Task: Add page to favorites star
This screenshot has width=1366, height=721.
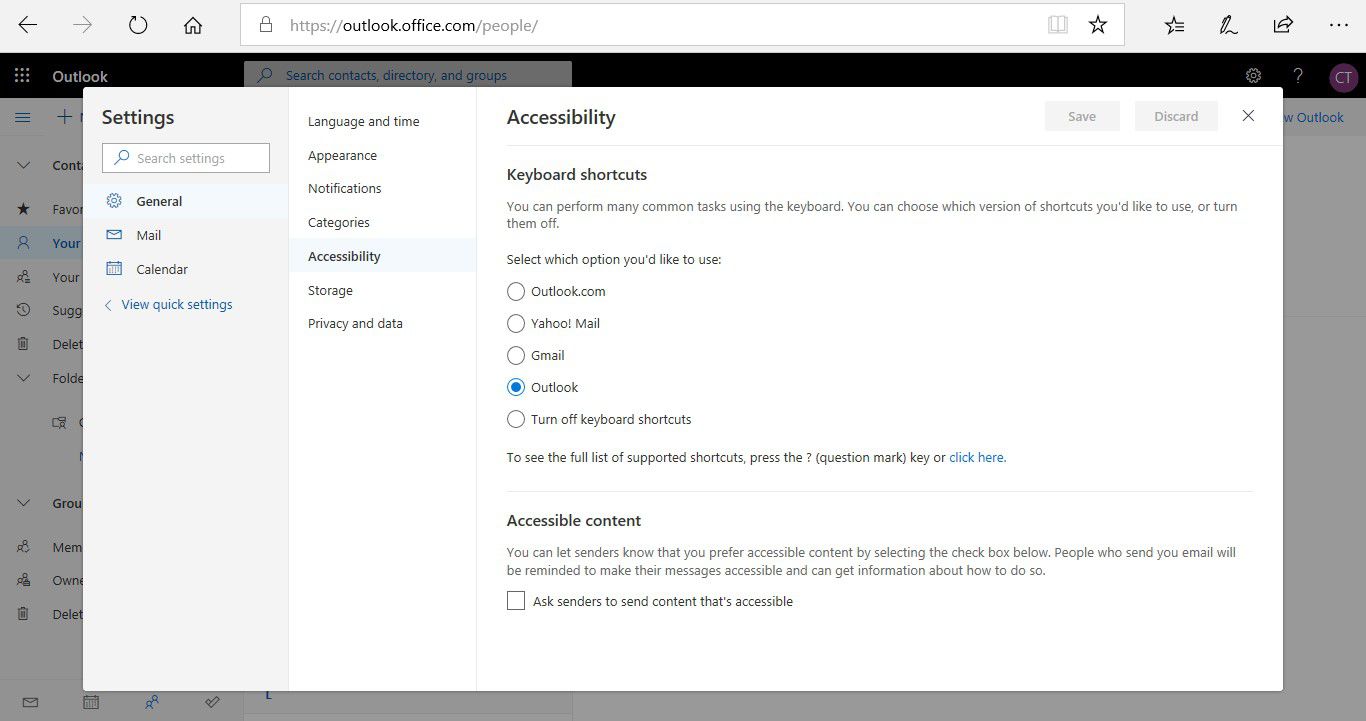Action: click(x=1098, y=25)
